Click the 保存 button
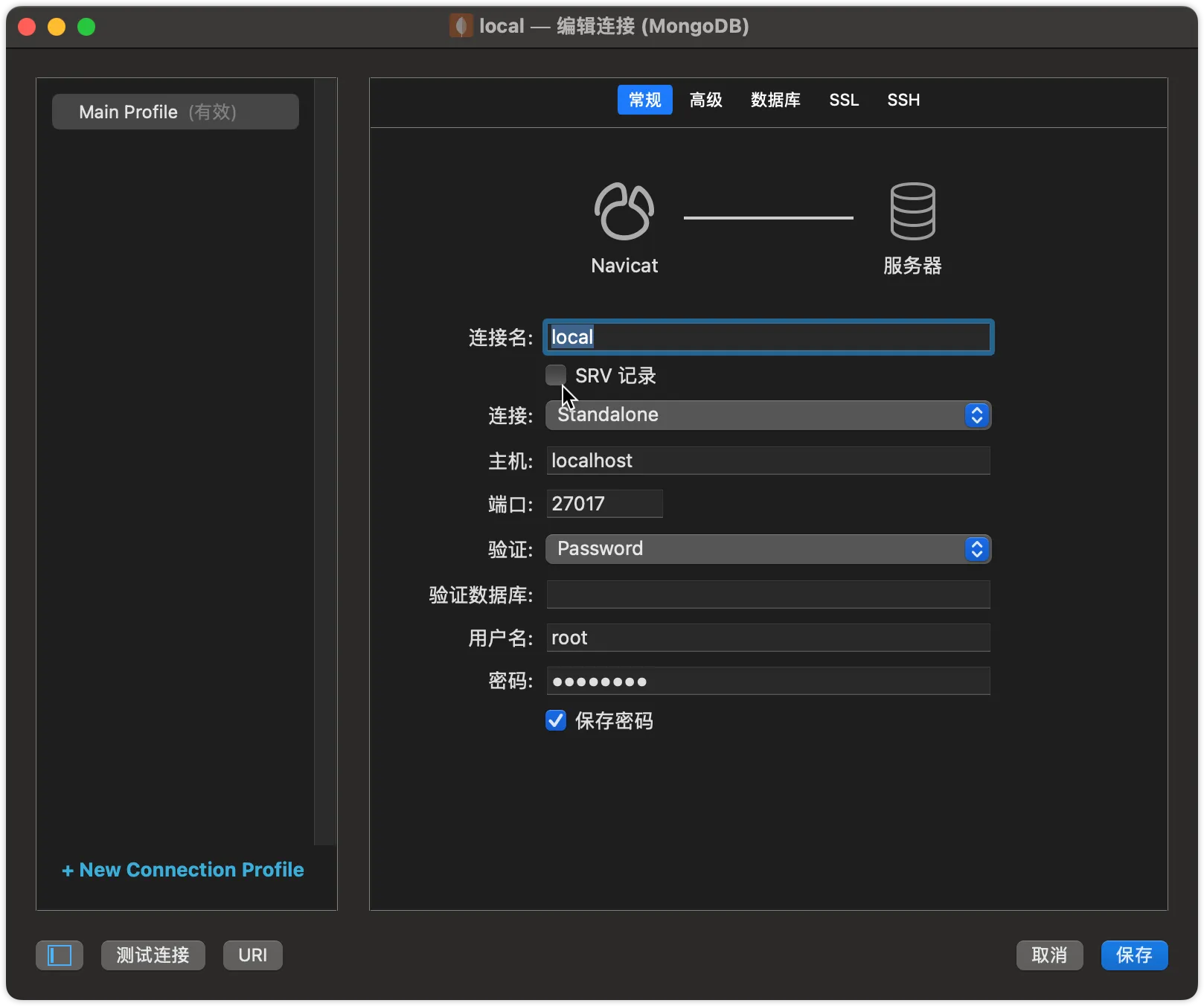This screenshot has width=1204, height=1006. (1134, 955)
